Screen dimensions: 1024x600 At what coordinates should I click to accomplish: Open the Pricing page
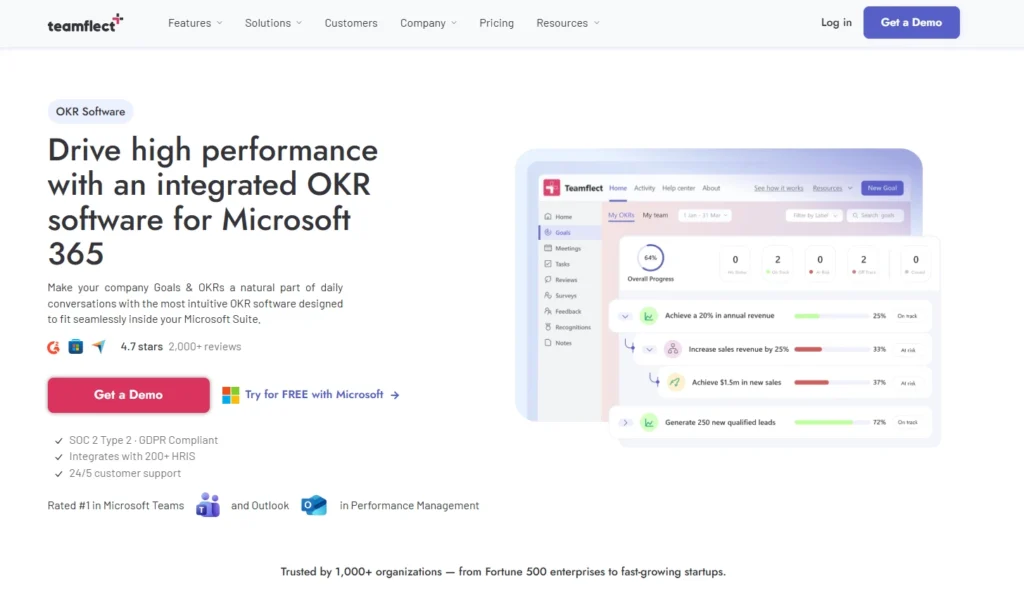[496, 23]
